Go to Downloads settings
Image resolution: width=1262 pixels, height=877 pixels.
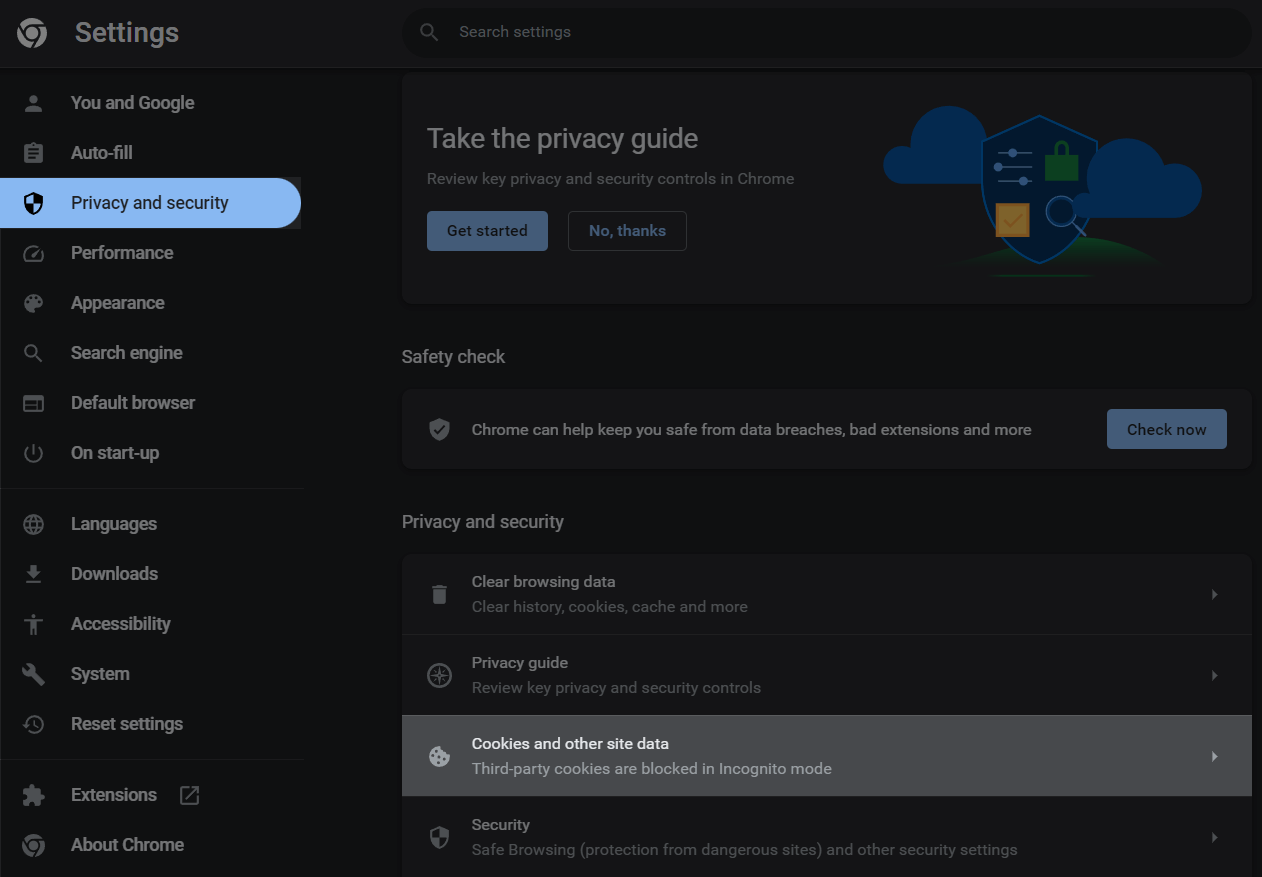pos(114,574)
